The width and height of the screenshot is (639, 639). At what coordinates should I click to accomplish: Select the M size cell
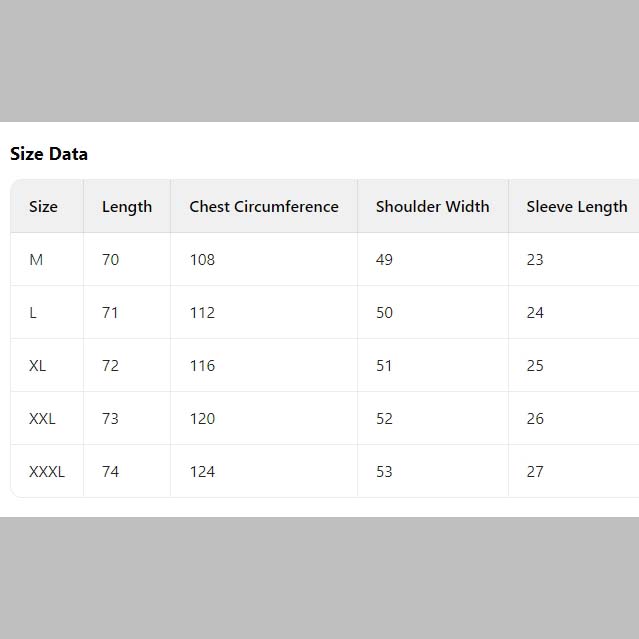pos(36,260)
